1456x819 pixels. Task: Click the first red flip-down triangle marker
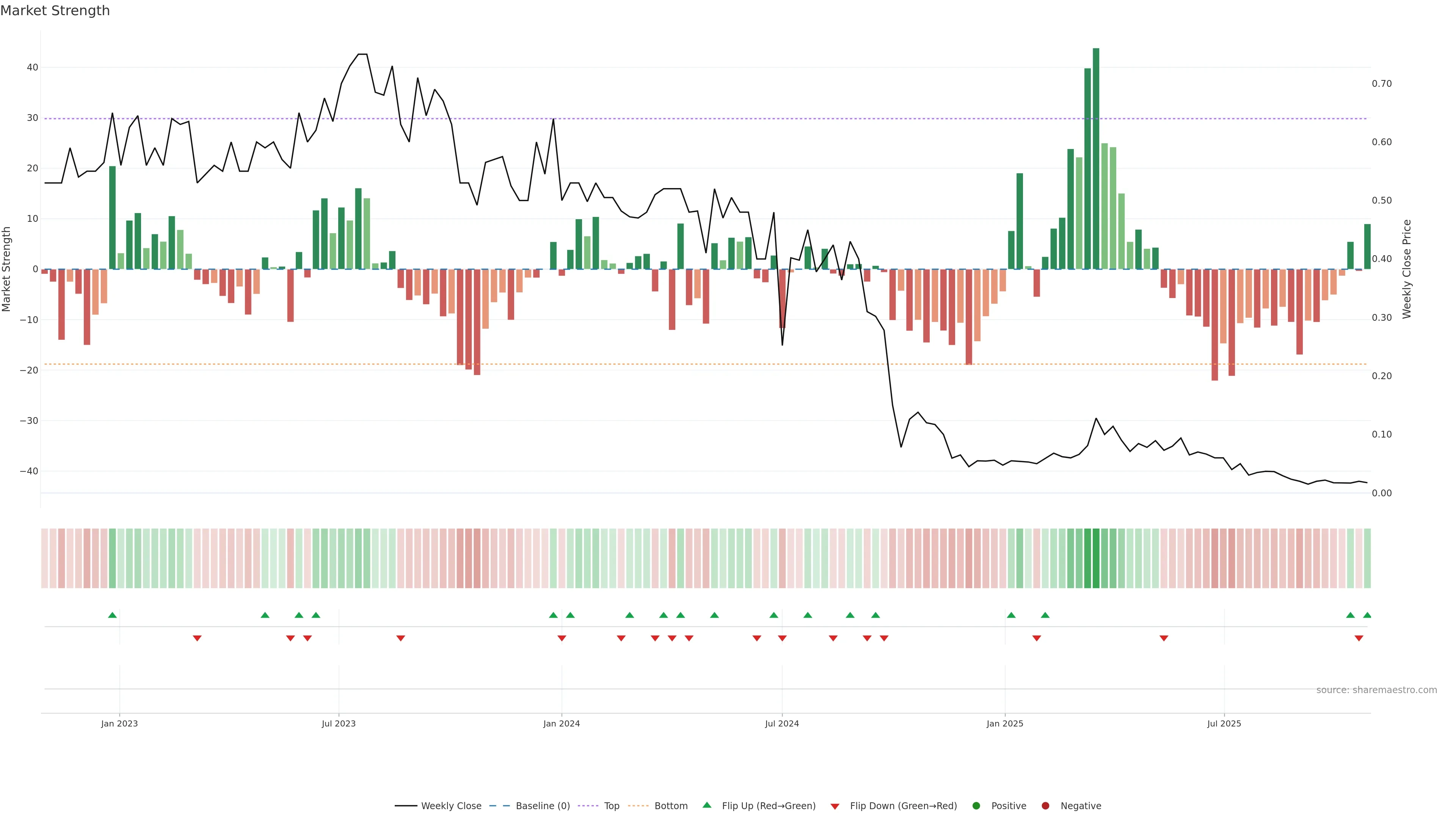[197, 638]
